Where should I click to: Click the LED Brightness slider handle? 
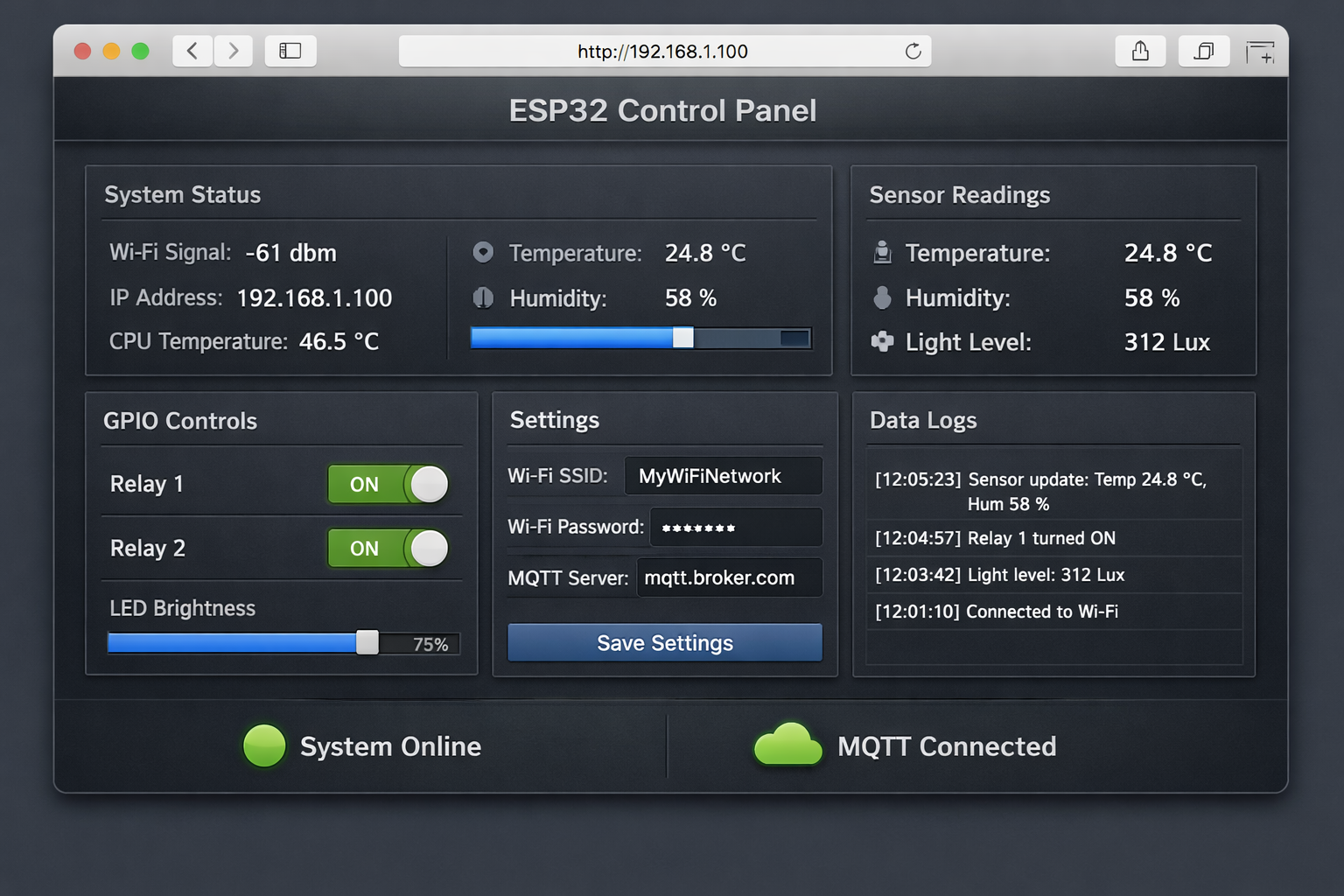(x=367, y=643)
